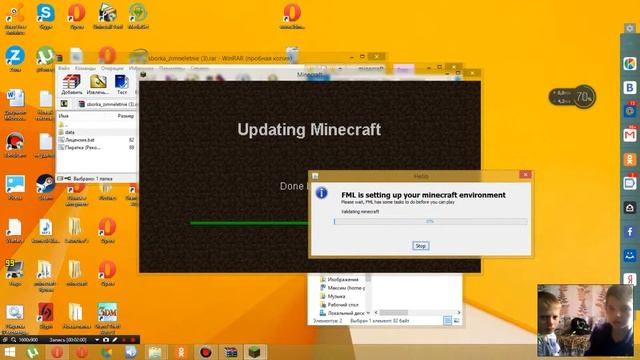Open the Операции menu in WinRAR

tap(112, 68)
